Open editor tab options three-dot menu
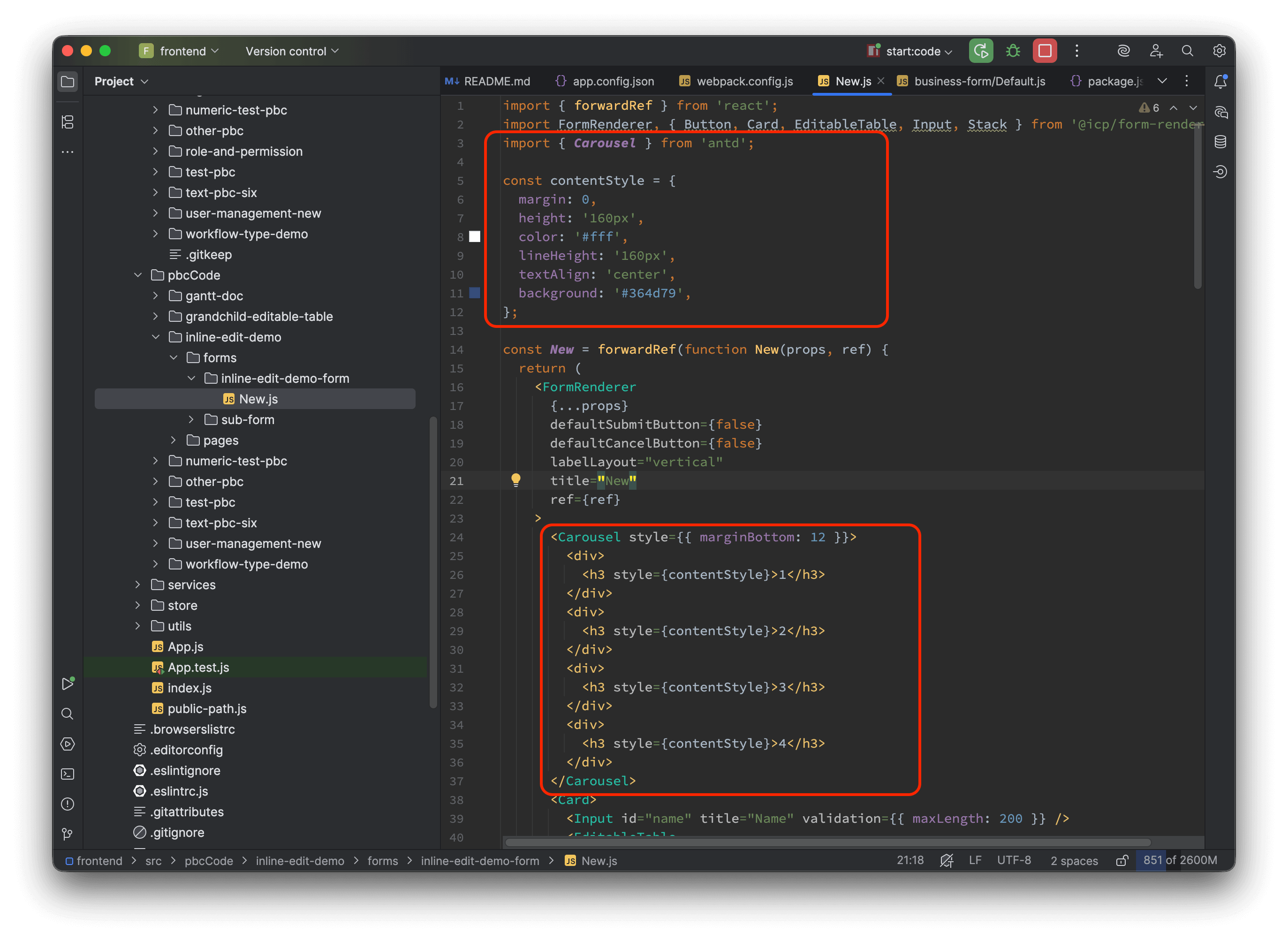The height and width of the screenshot is (941, 1288). coord(1187,82)
